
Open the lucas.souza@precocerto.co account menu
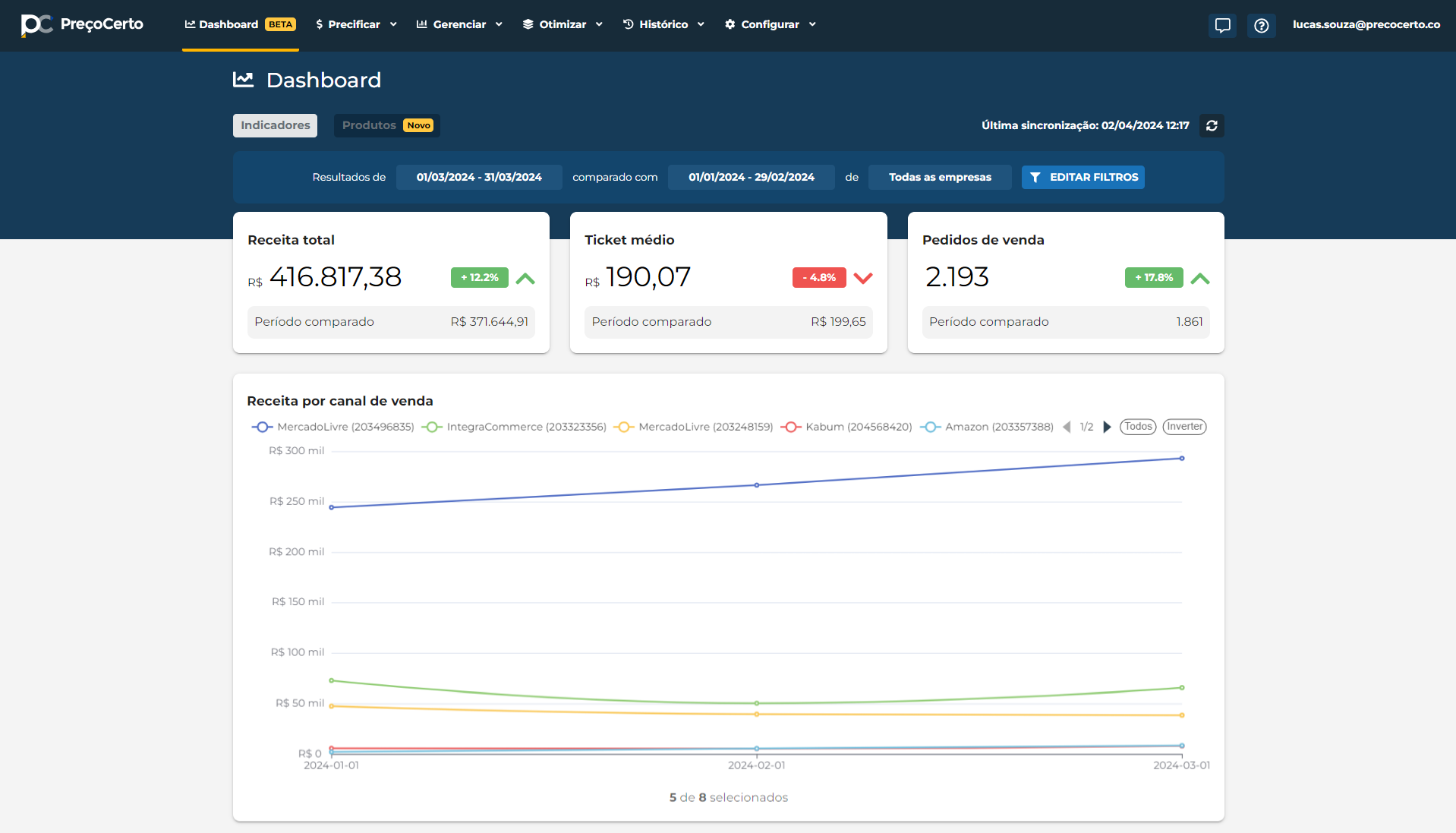click(x=1366, y=24)
